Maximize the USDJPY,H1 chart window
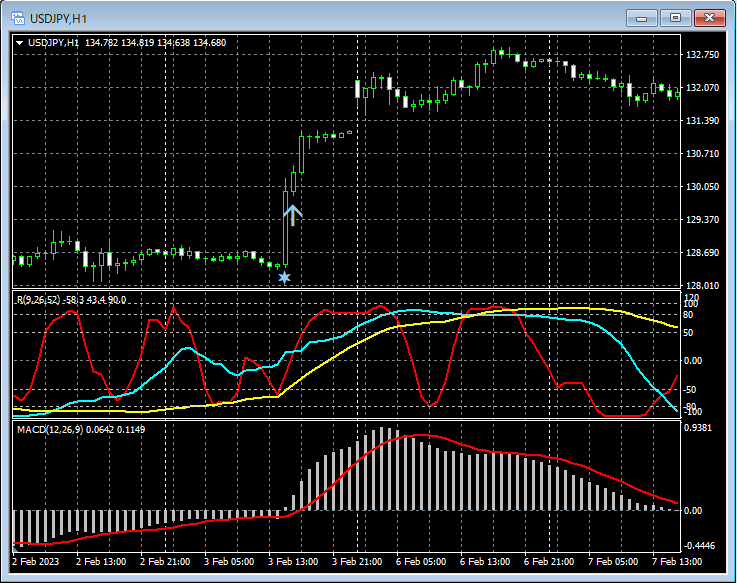 675,18
